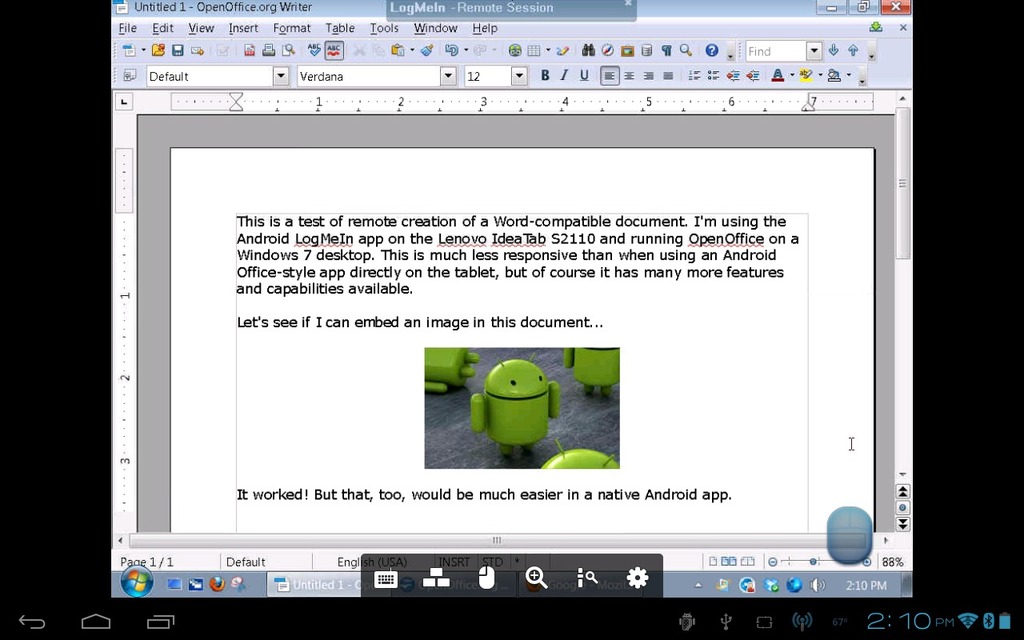Open the Styles and Formatting icon
1024x640 pixels.
[129, 76]
